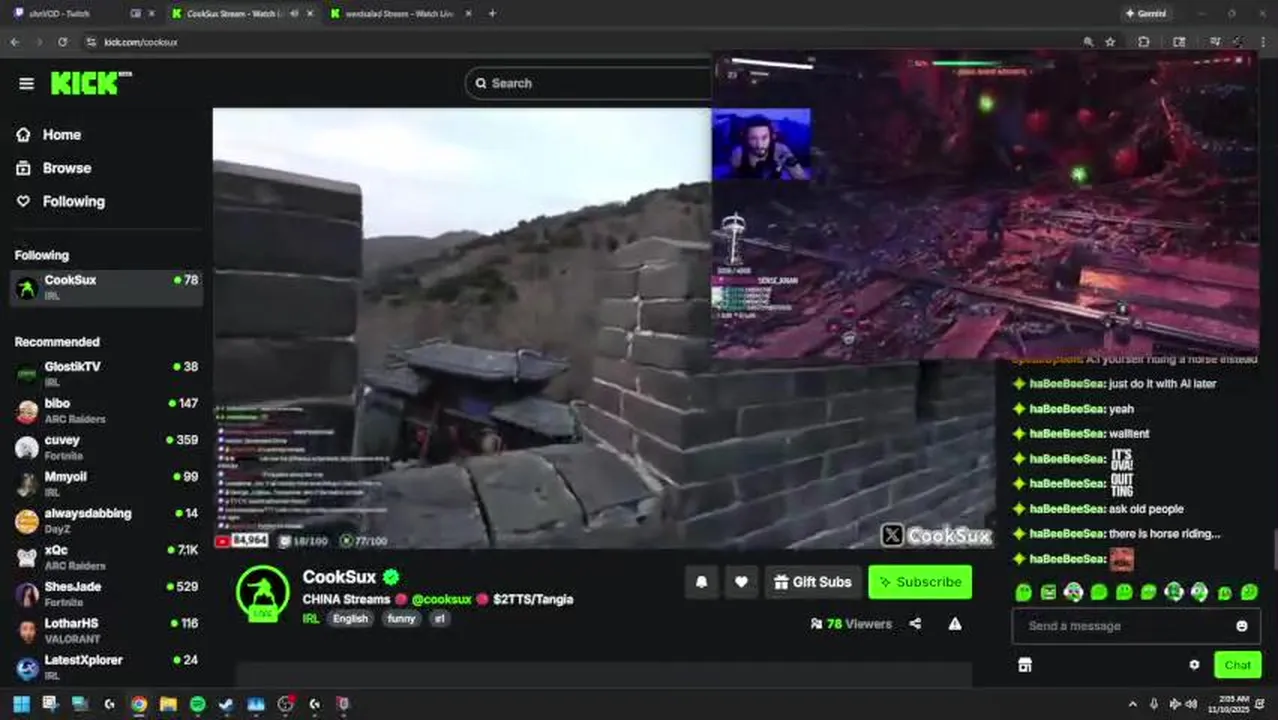
Task: Go back using Chrome's back arrow
Action: [15, 42]
